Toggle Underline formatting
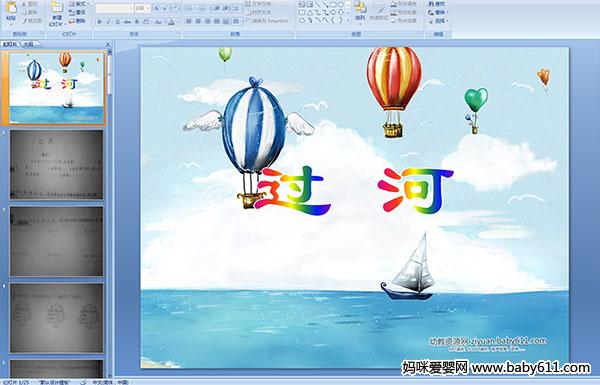The height and width of the screenshot is (385, 600). [118, 22]
